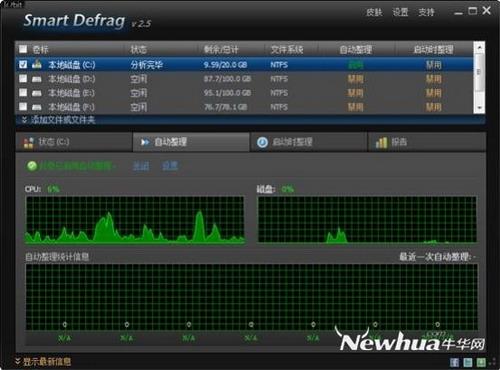Click the first blue link after the green status text
Viewport: 500px width, 370px height.
pyautogui.click(x=141, y=166)
